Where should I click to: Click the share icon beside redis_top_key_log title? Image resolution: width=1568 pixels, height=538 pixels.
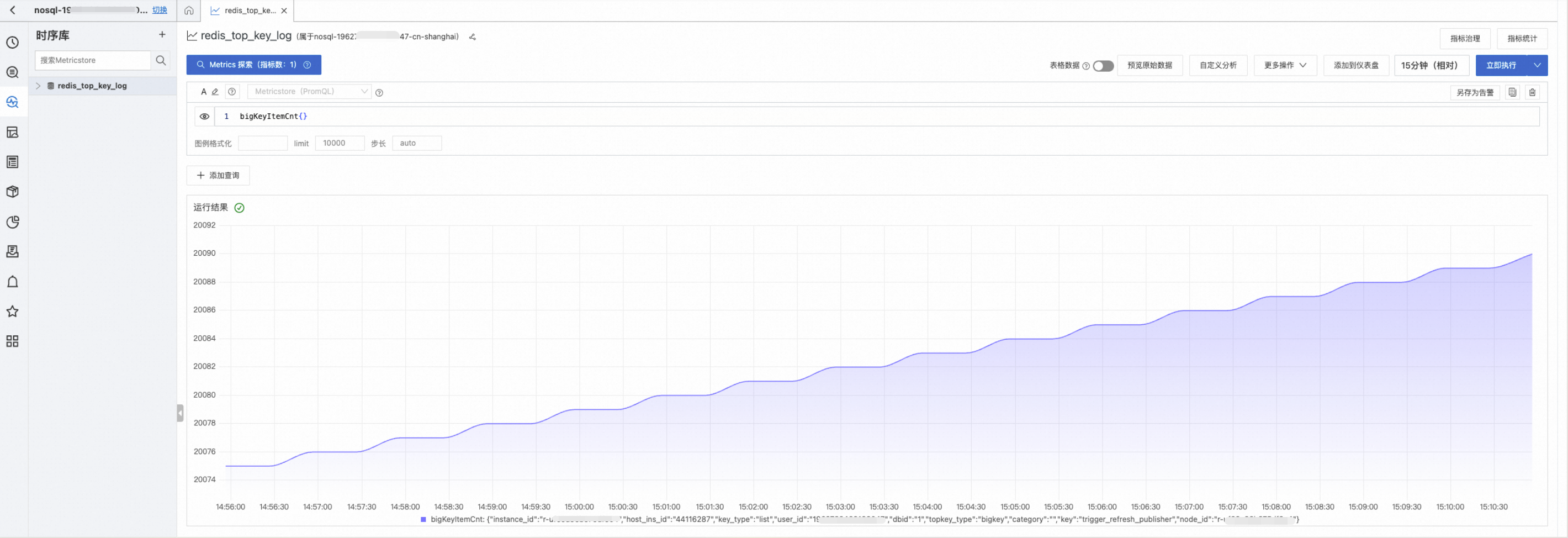(473, 36)
